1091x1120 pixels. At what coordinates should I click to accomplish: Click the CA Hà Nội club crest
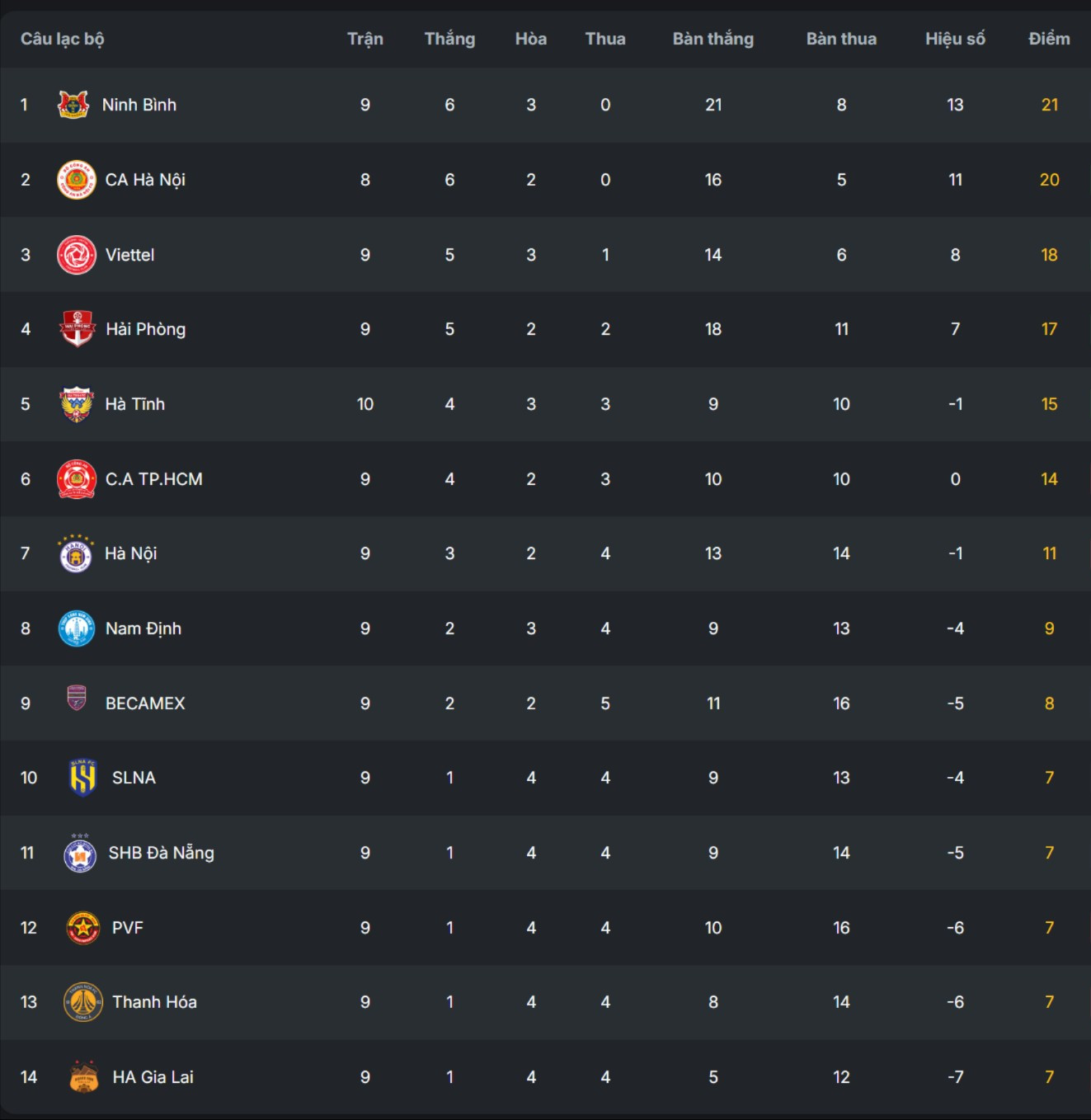pyautogui.click(x=76, y=180)
